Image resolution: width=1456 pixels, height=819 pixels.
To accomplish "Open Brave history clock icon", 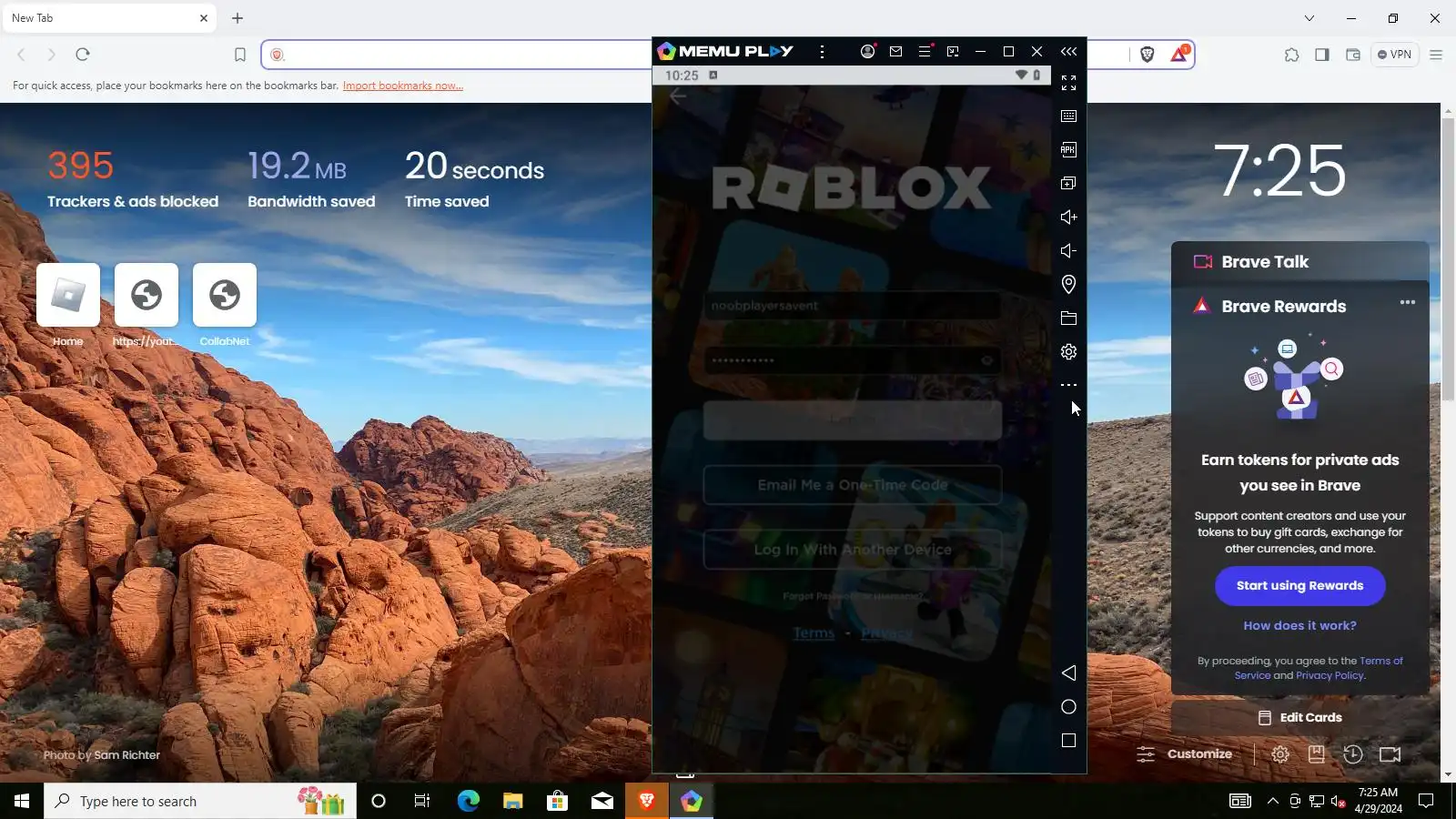I will click(x=1352, y=754).
